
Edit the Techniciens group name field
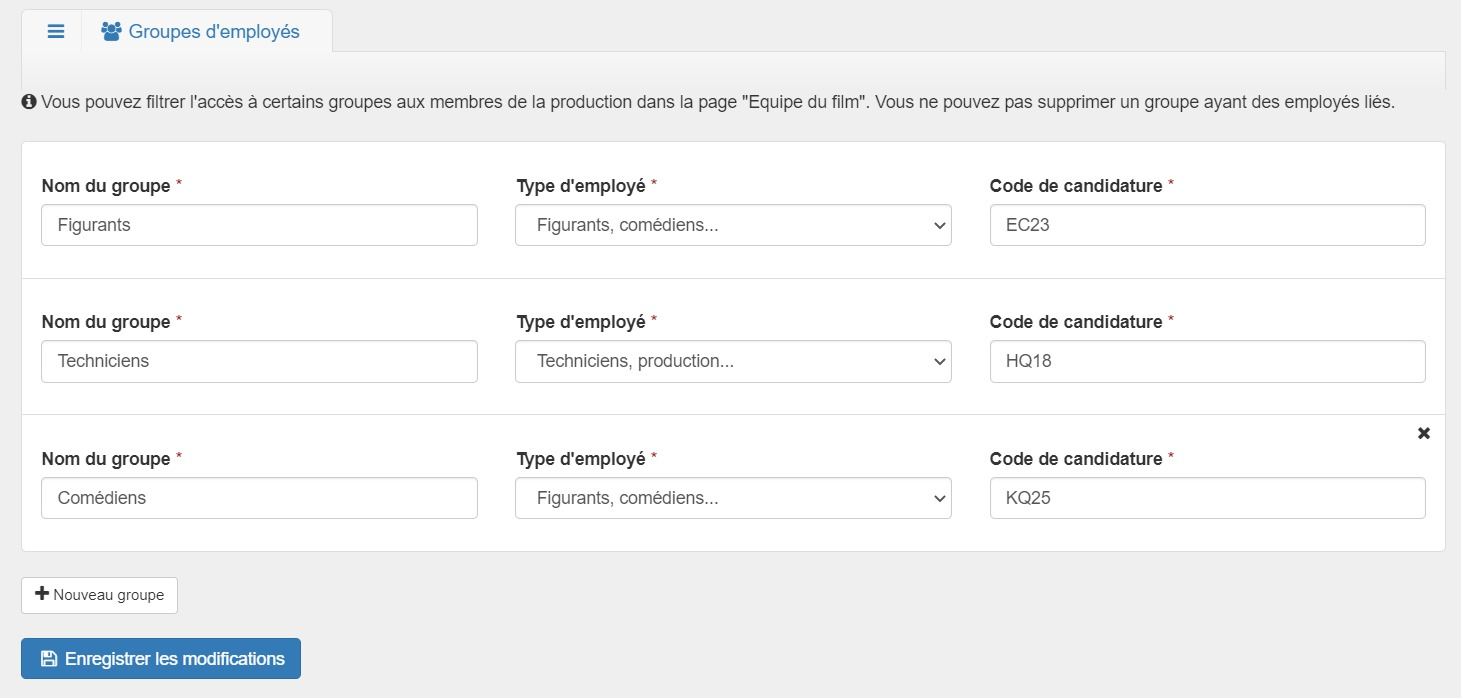[x=259, y=361]
